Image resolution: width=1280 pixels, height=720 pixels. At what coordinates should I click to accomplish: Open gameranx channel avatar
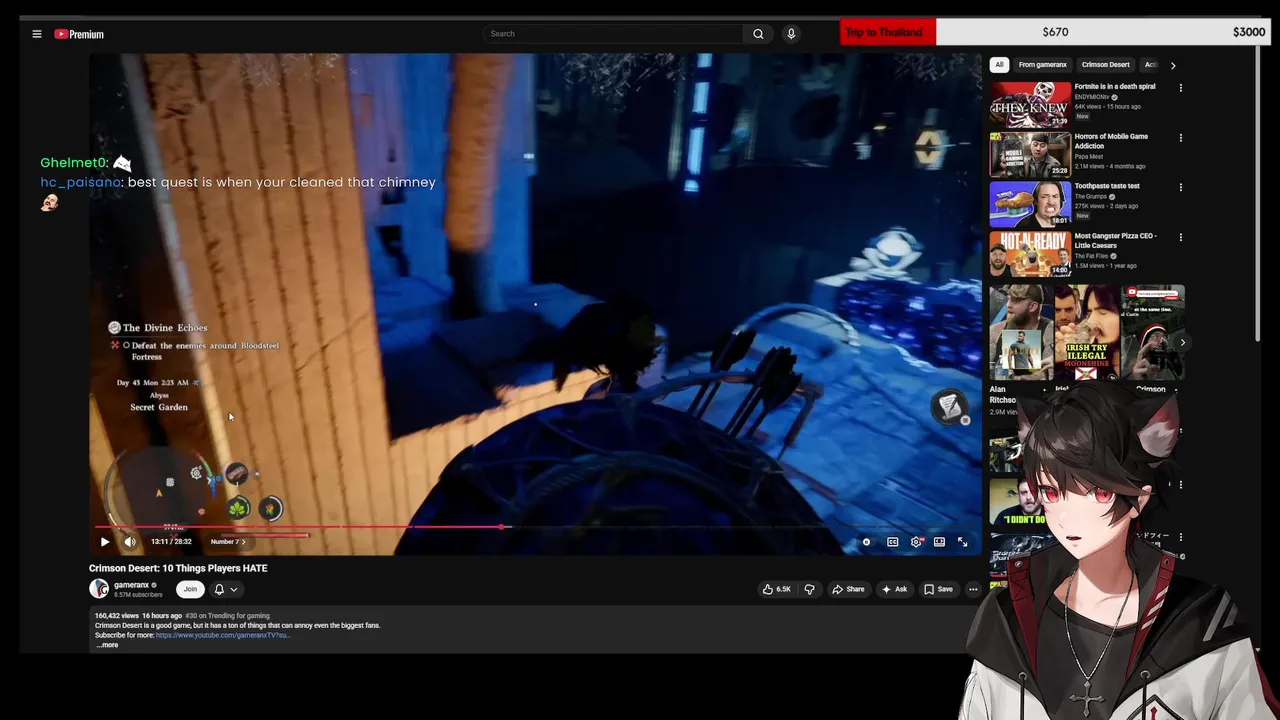coord(99,589)
